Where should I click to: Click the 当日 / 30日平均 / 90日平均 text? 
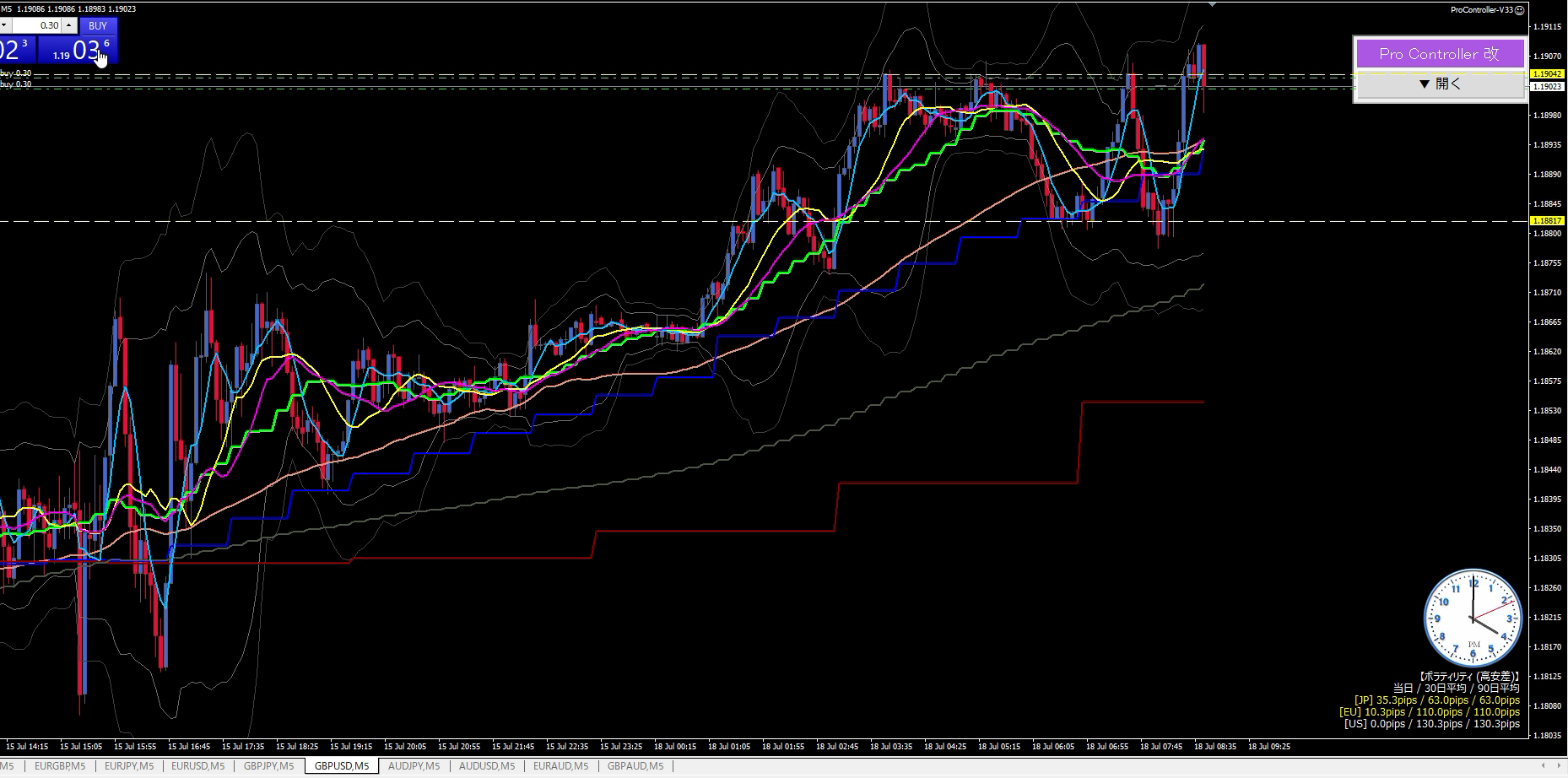(1456, 689)
